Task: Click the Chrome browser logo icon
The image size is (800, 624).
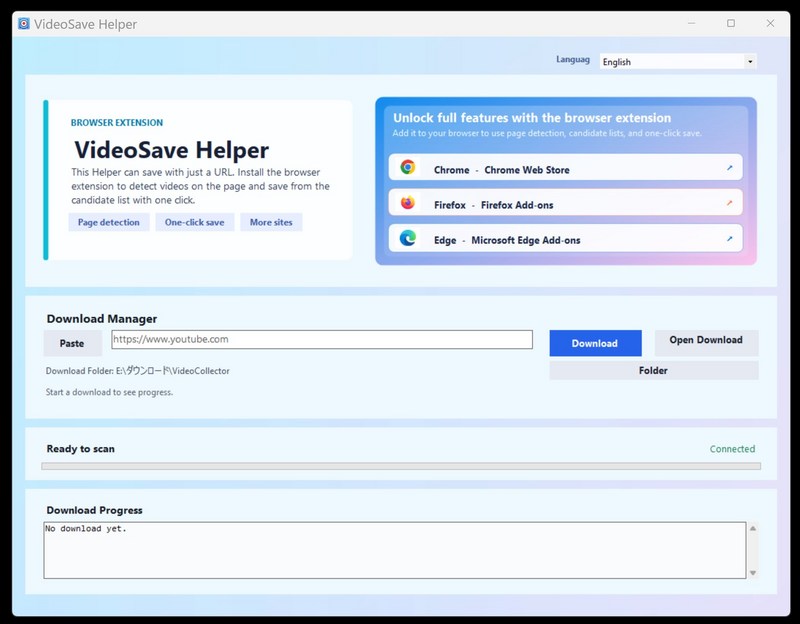Action: point(408,167)
